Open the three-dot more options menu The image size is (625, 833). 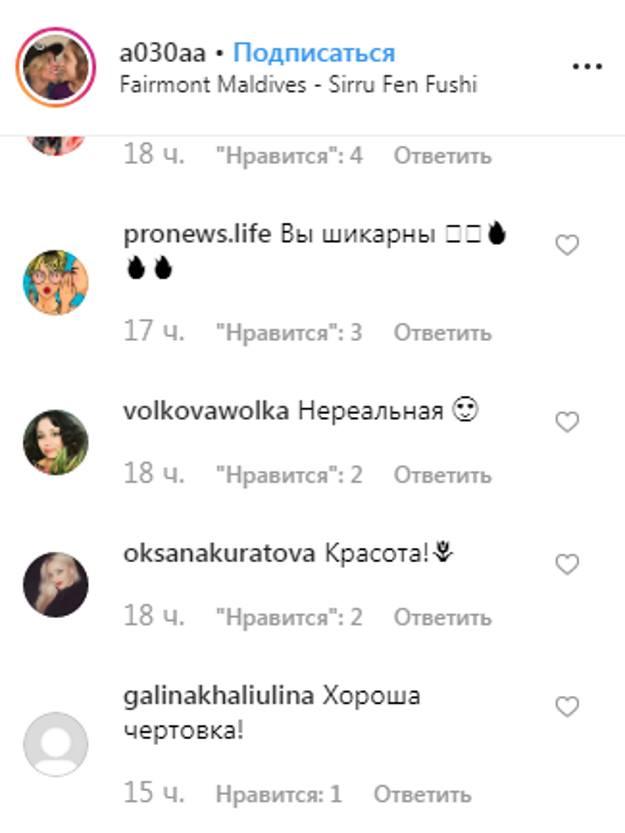tap(587, 67)
